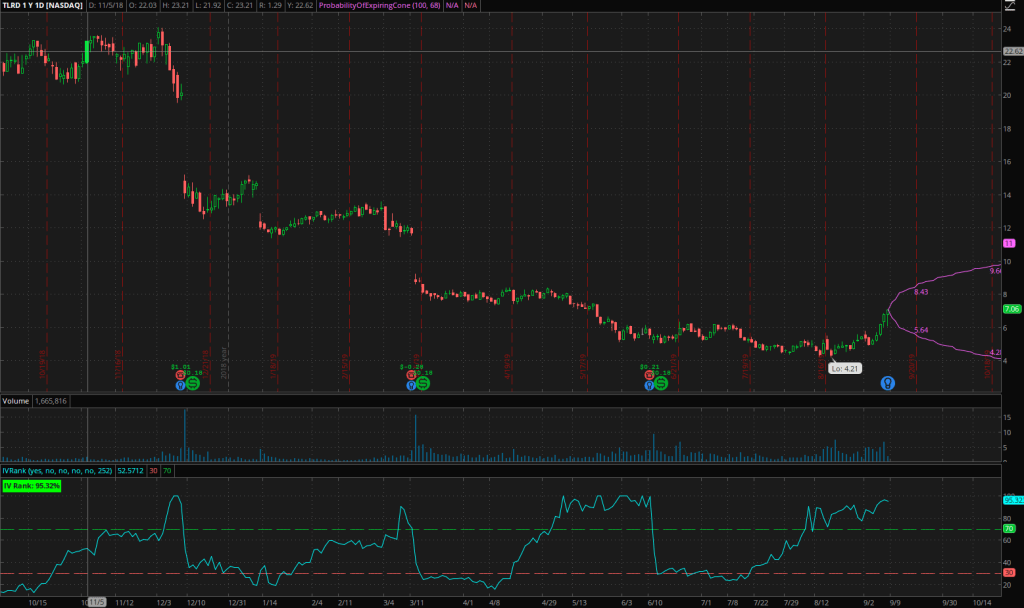Click the green 7.06 last price marker

coord(1011,310)
